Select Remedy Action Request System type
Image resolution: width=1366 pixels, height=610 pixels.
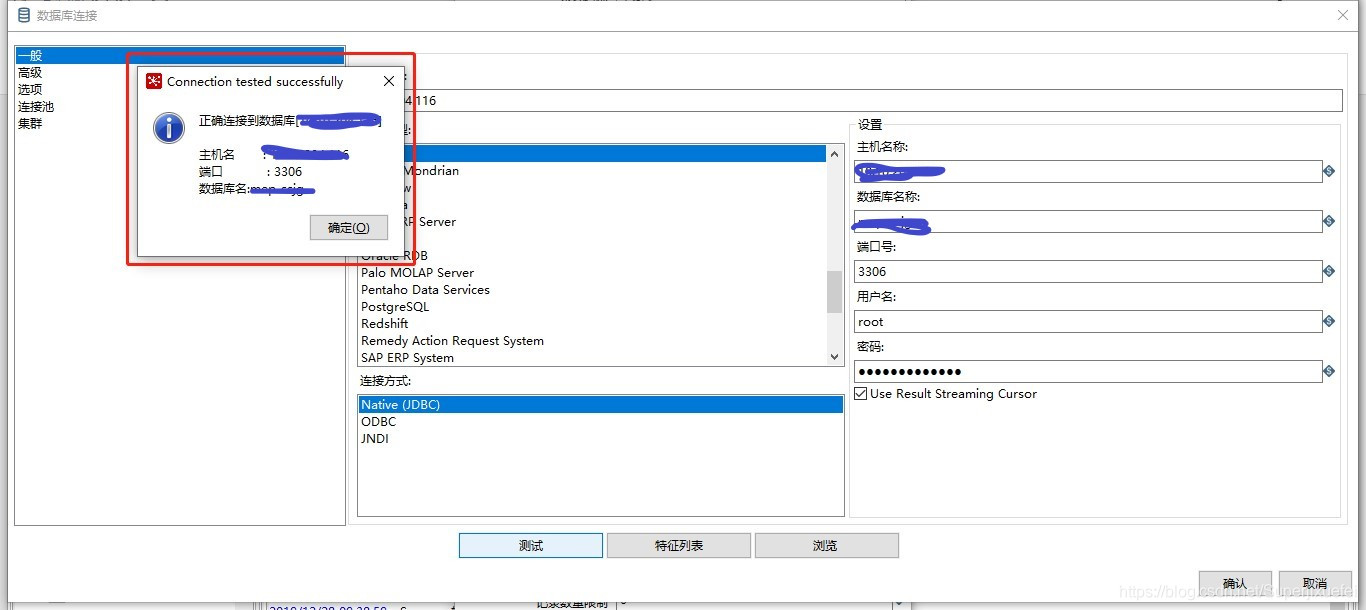pos(452,340)
